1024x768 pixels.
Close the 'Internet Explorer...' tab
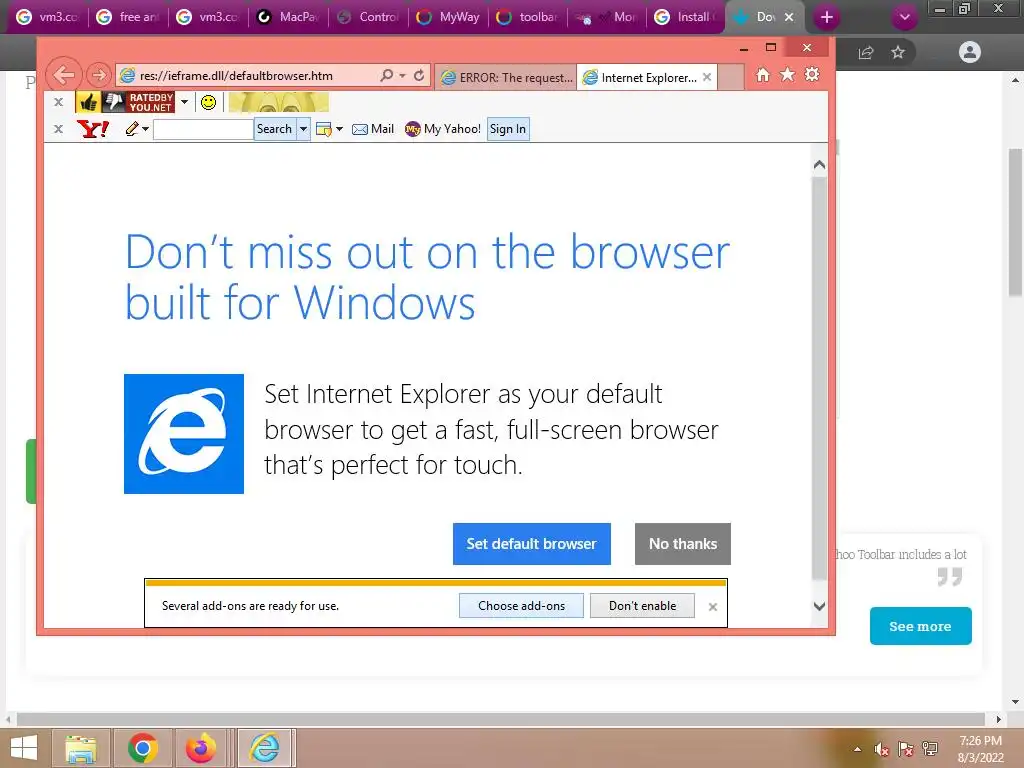pyautogui.click(x=707, y=77)
